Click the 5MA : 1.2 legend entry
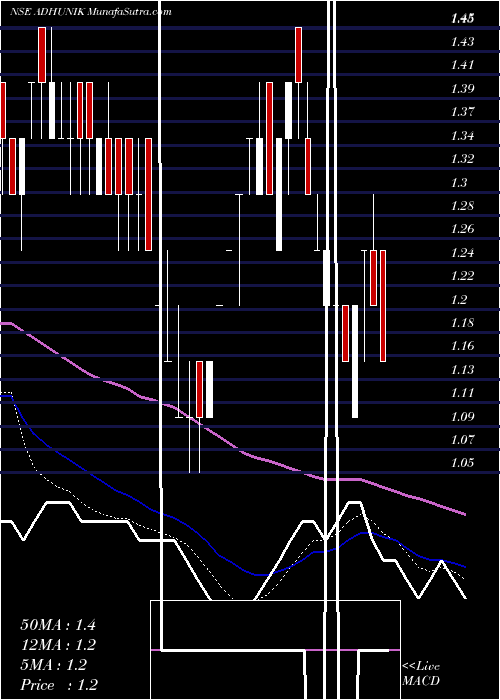The image size is (500, 700). click(x=54, y=665)
